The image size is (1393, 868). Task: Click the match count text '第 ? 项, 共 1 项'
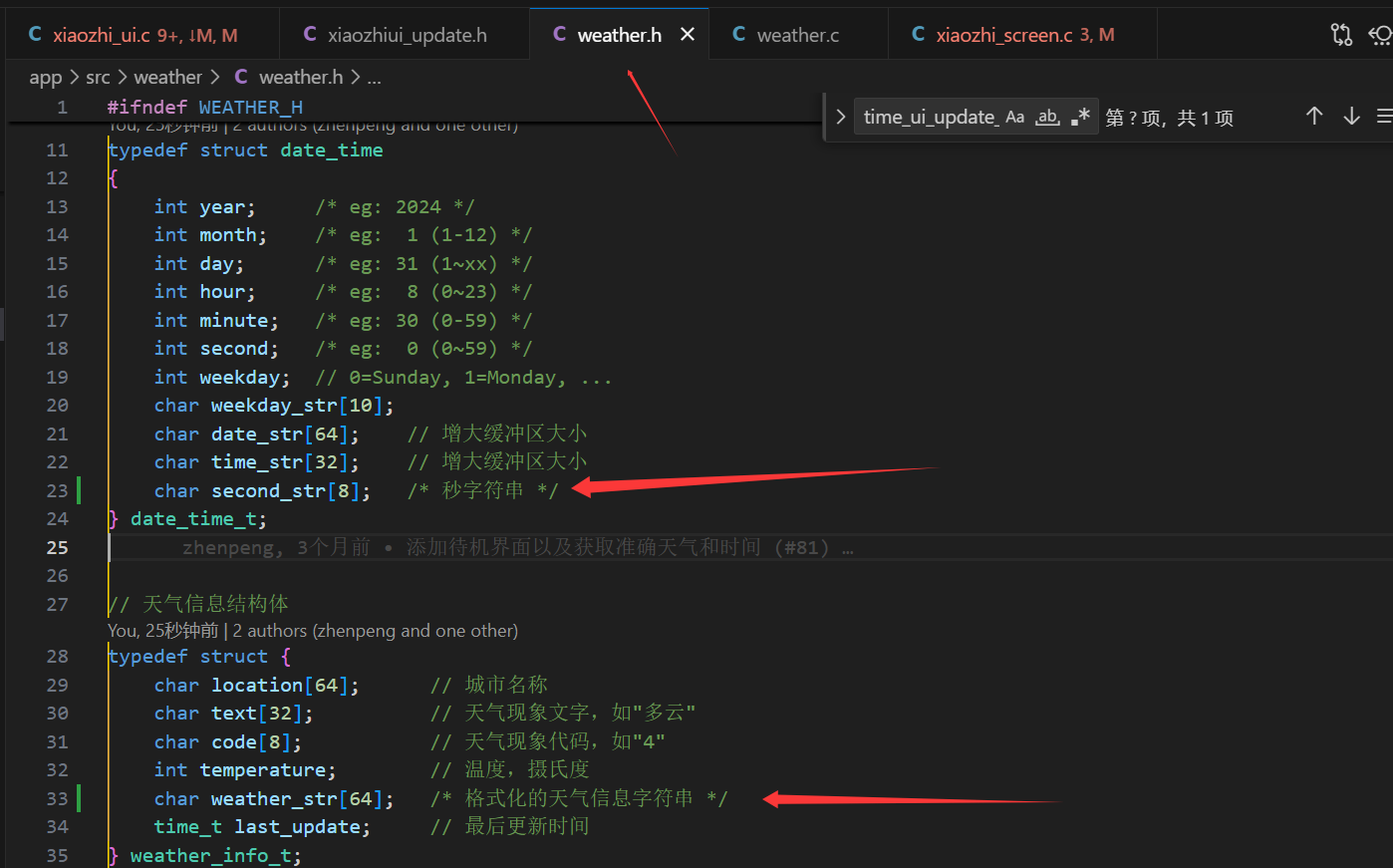coord(1170,118)
